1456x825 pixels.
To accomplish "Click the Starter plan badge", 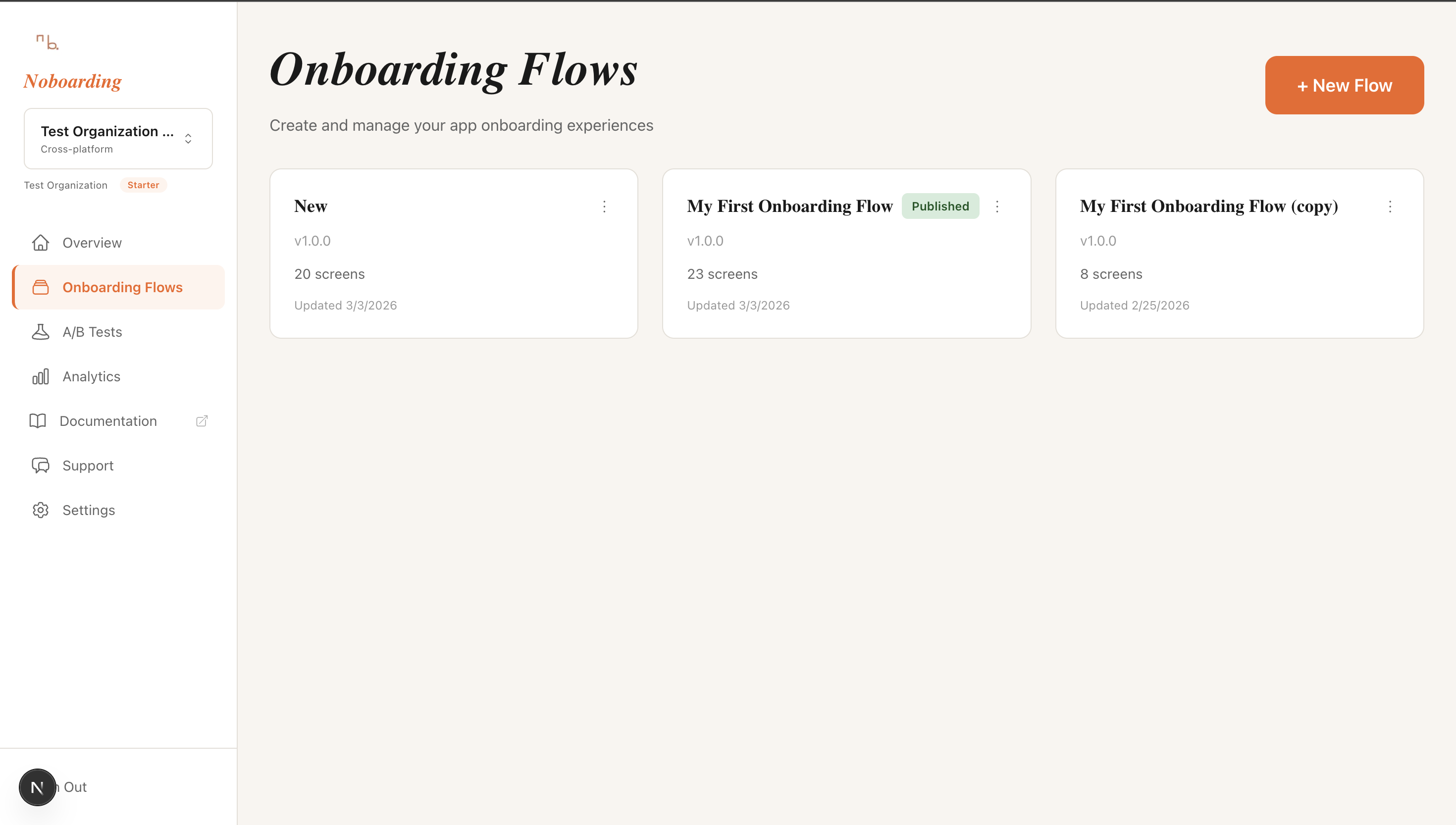I will pos(143,185).
